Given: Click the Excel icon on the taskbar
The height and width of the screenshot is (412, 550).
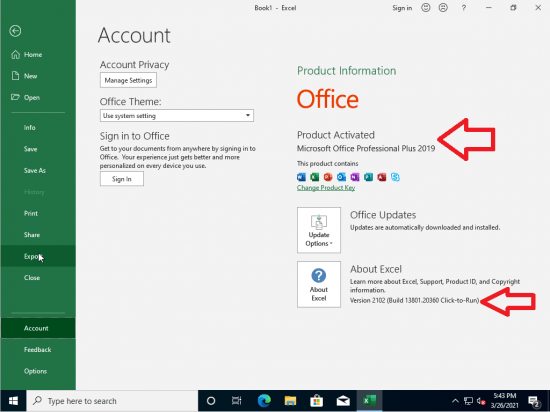Looking at the screenshot, I should point(369,401).
